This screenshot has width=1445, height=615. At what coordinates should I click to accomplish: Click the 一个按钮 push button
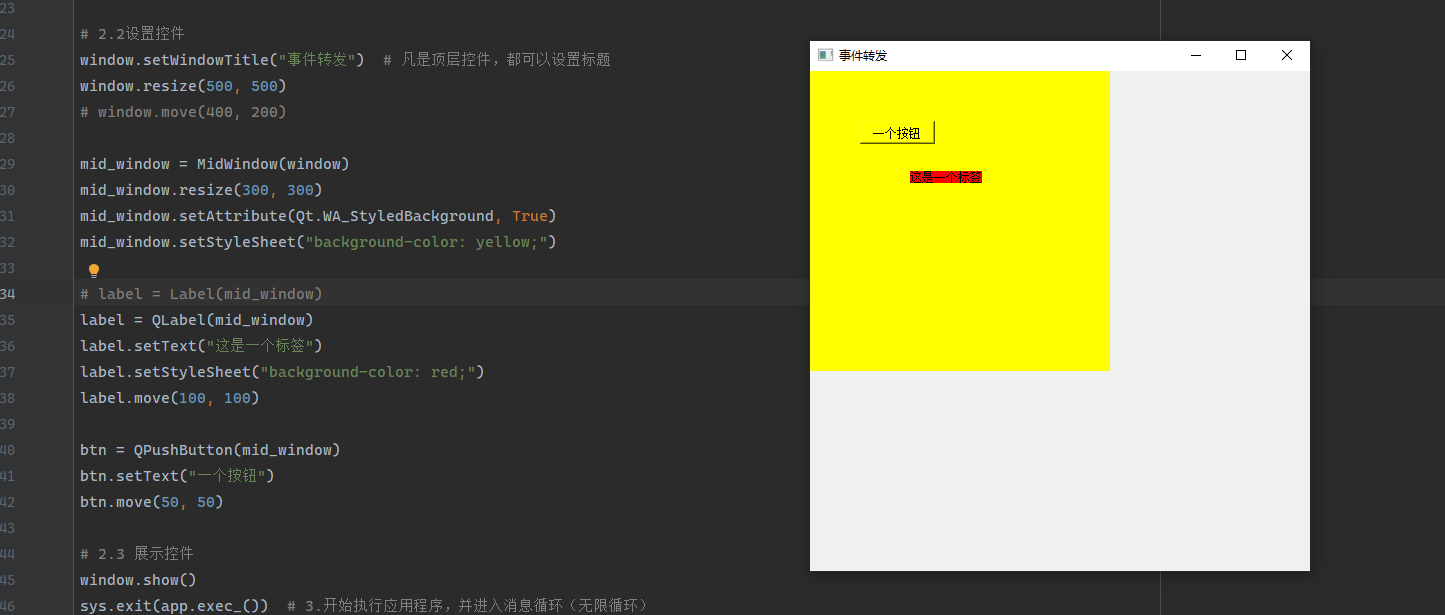897,133
